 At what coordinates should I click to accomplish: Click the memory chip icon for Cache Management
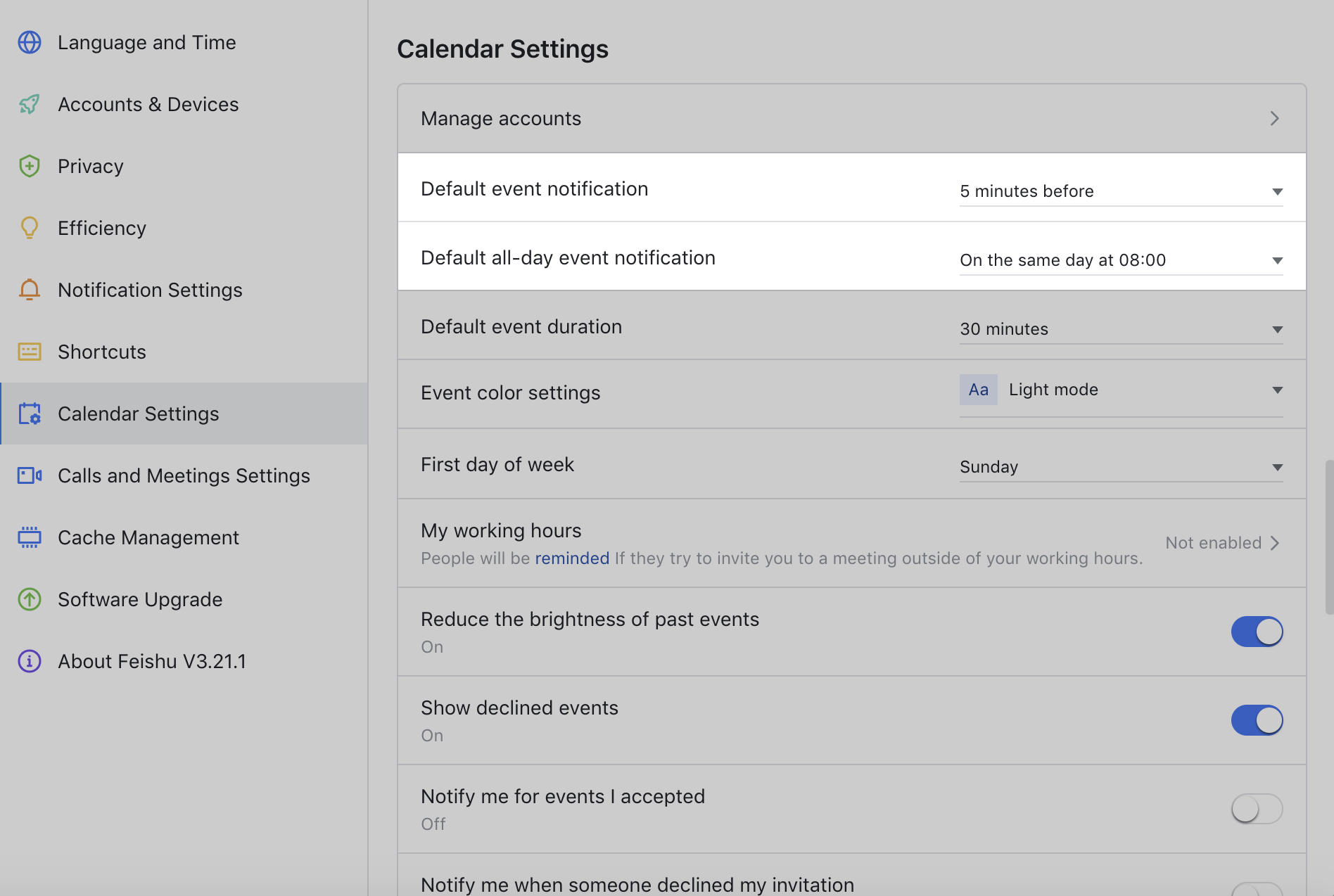[x=29, y=537]
